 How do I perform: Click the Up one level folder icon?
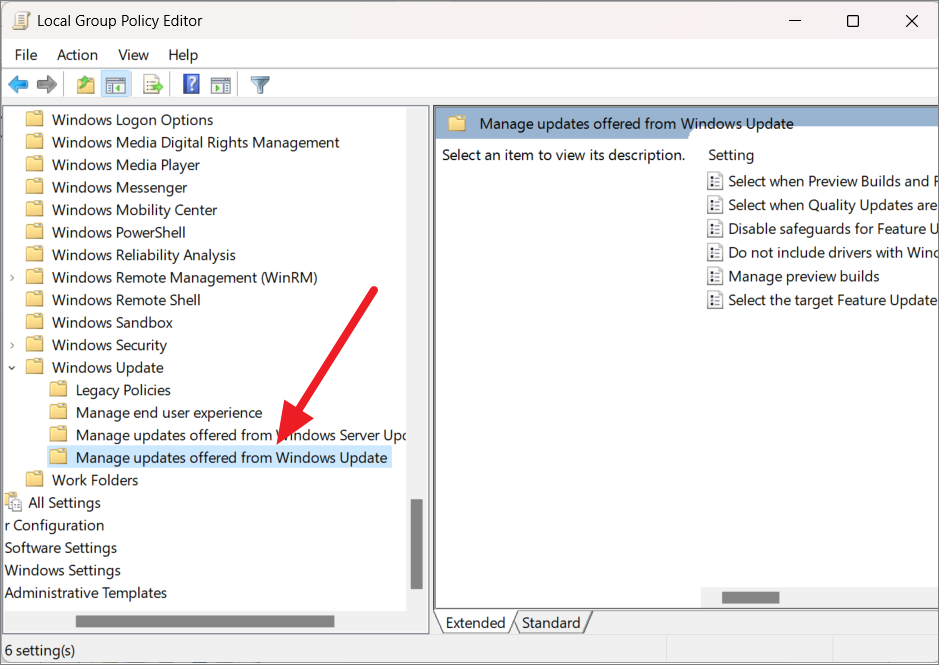click(x=86, y=84)
